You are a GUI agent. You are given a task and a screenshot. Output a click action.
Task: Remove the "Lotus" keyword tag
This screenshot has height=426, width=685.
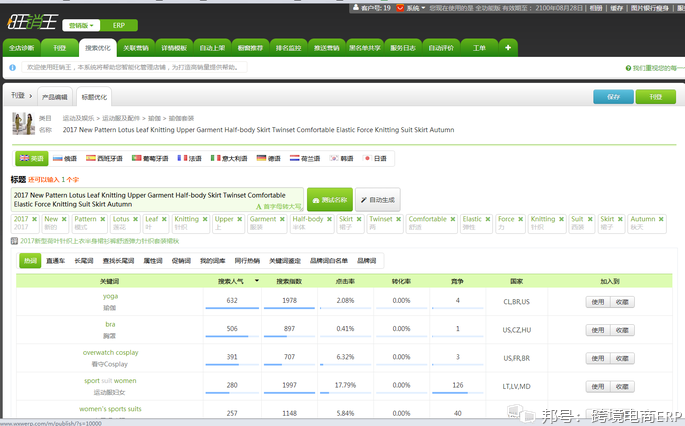tap(134, 219)
